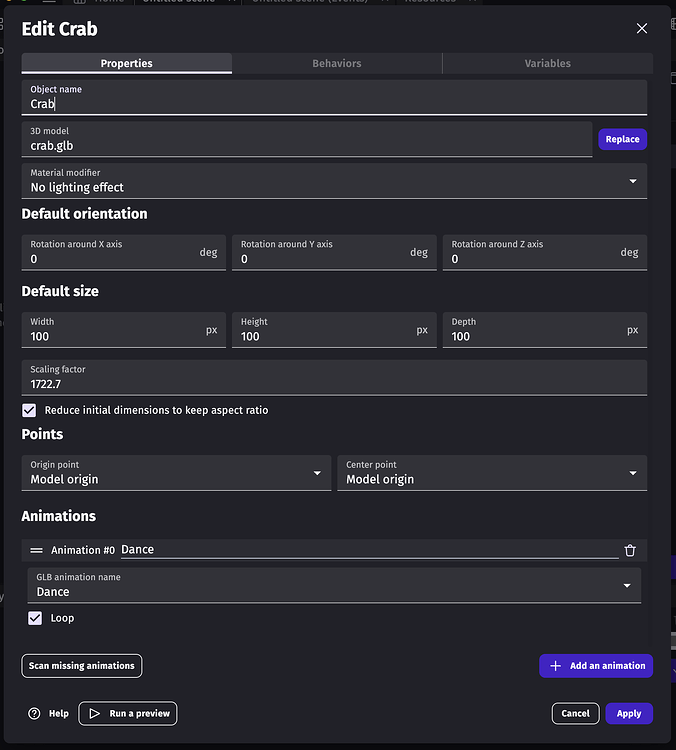This screenshot has width=676, height=750.
Task: Close the Edit Crab dialog
Action: click(x=642, y=29)
